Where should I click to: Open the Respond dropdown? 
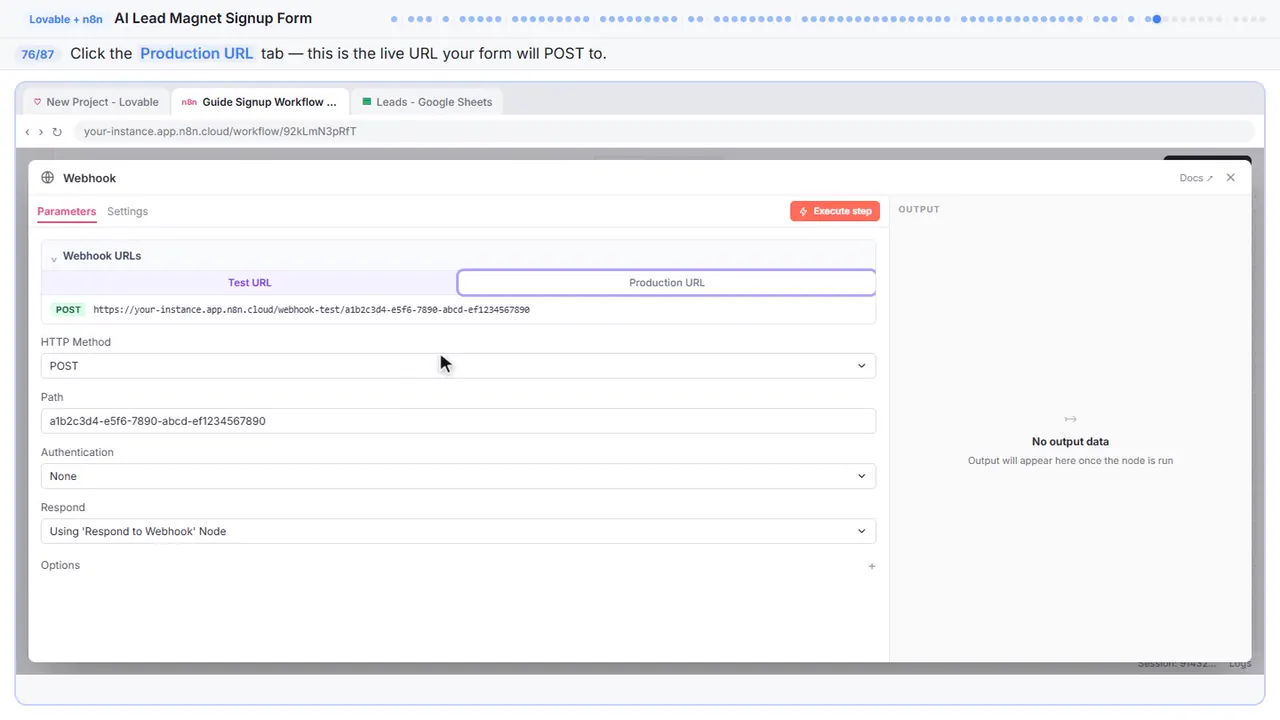pos(458,531)
